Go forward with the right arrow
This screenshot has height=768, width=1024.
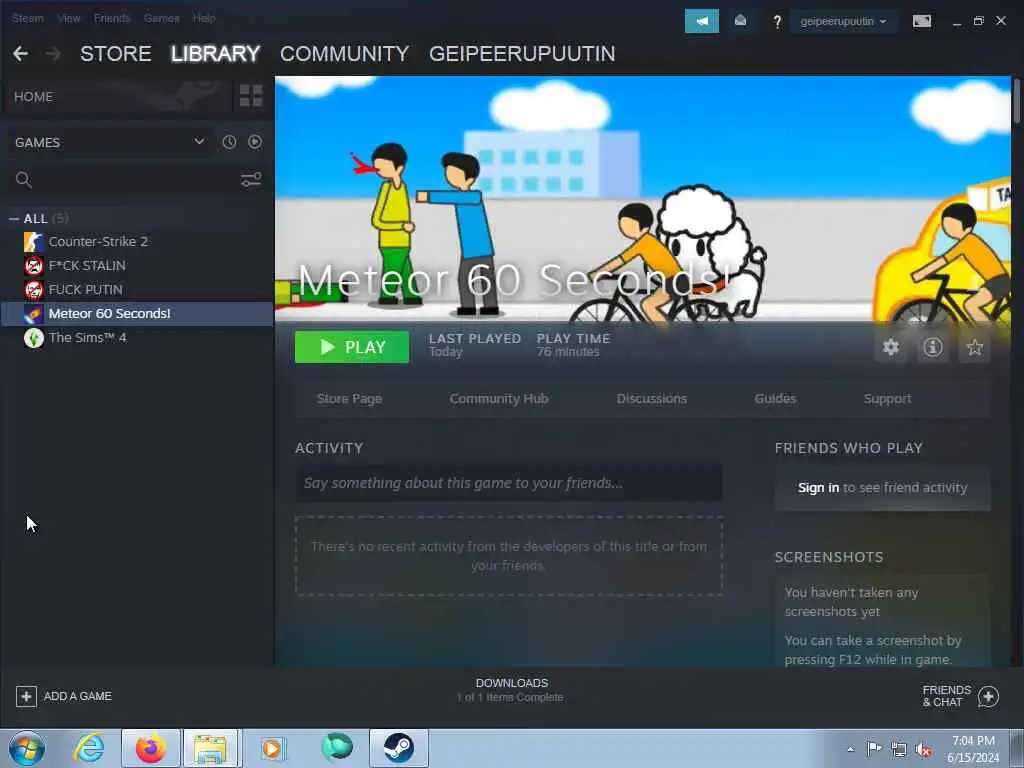tap(54, 54)
